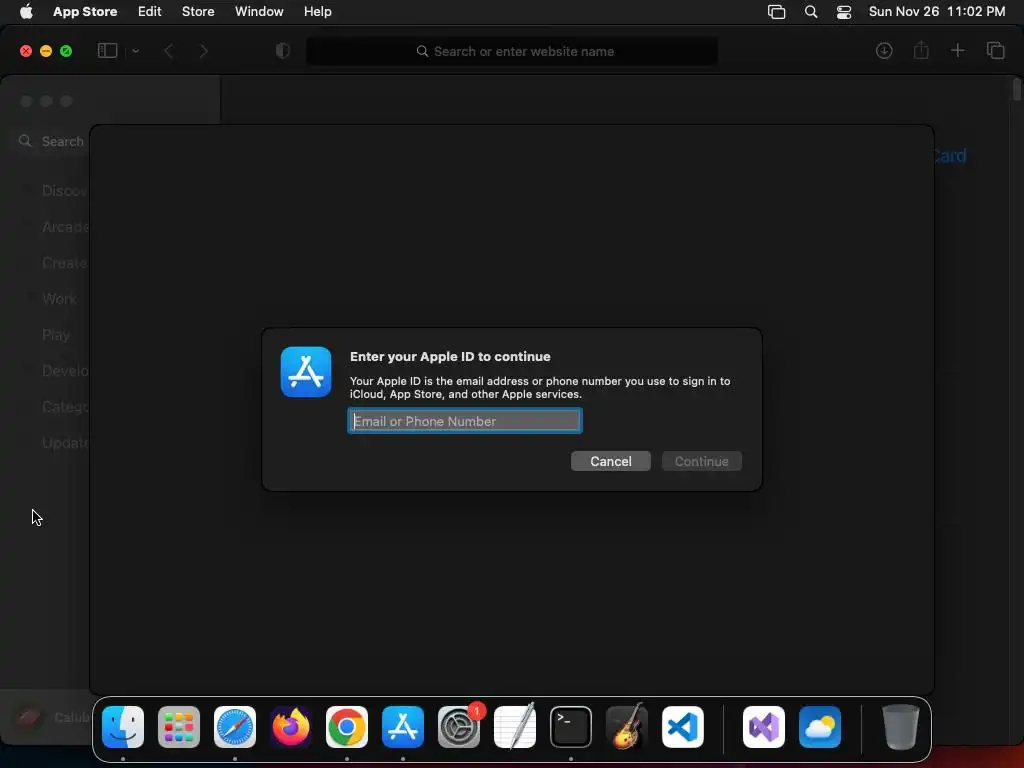Click the Email or Phone Number field
1024x768 pixels.
465,421
